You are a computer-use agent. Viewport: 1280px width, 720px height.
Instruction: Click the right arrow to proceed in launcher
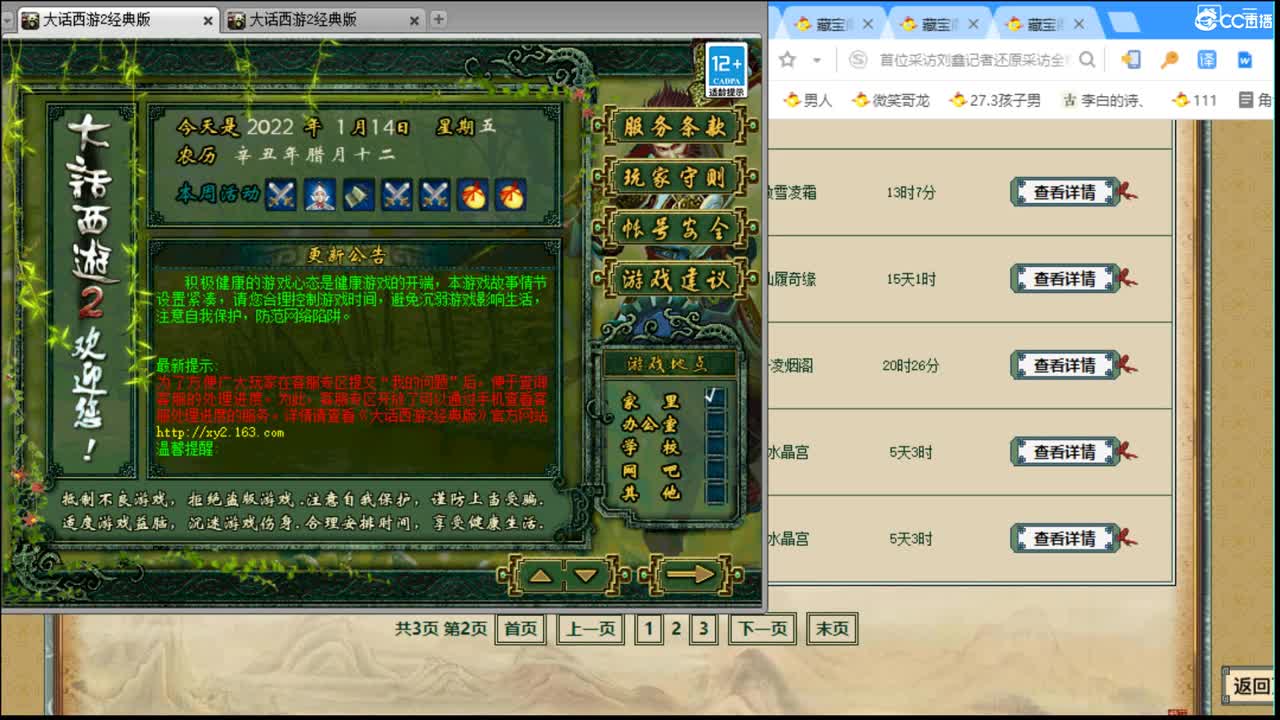[692, 575]
